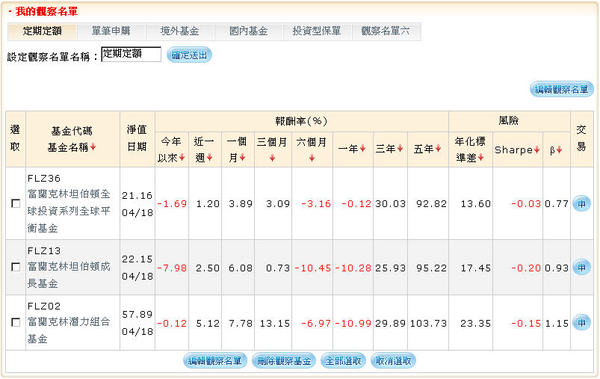Open fund 富蘭克林潛力組合基金 link
The width and height of the screenshot is (600, 379).
point(69,330)
